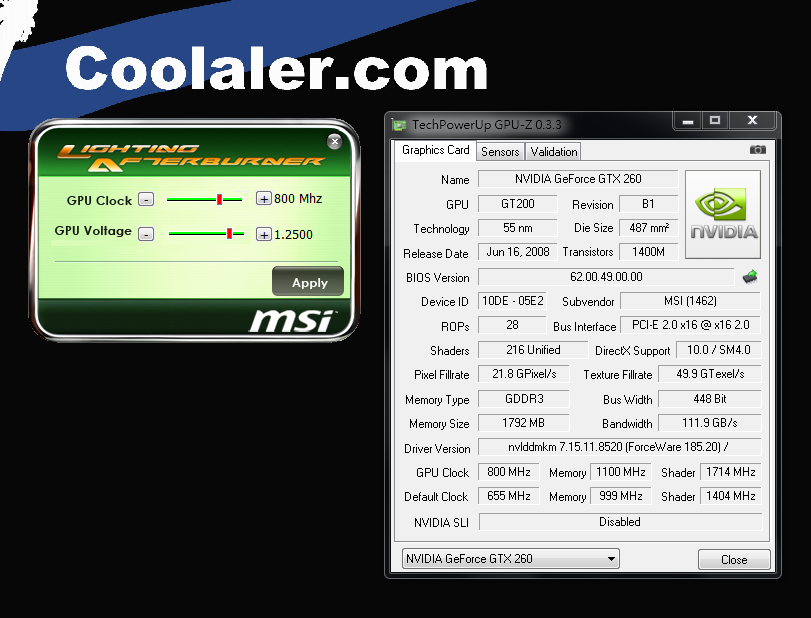This screenshot has width=811, height=618.
Task: Click the Memory Size field 1792 MB
Action: point(524,423)
